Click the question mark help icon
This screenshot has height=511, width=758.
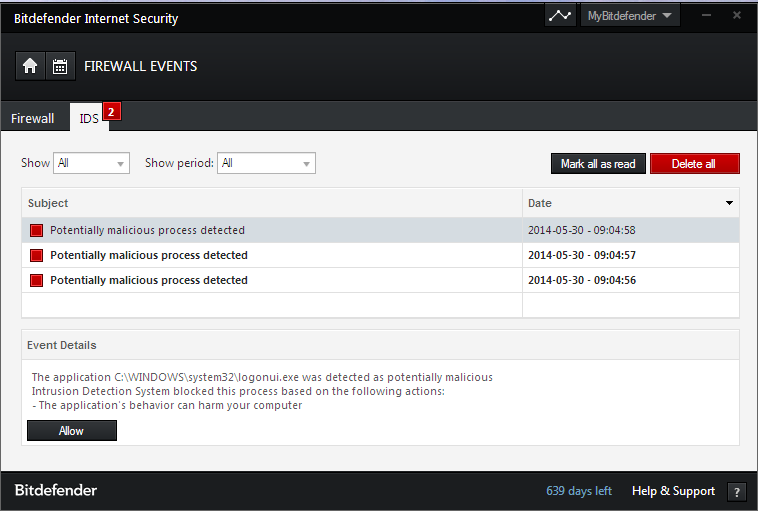click(x=736, y=492)
